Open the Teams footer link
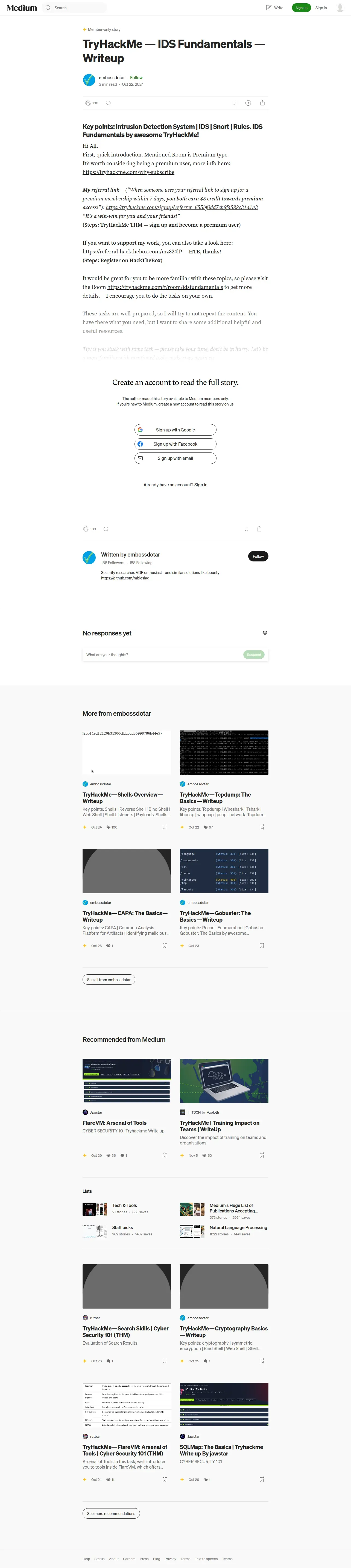 [227, 1560]
